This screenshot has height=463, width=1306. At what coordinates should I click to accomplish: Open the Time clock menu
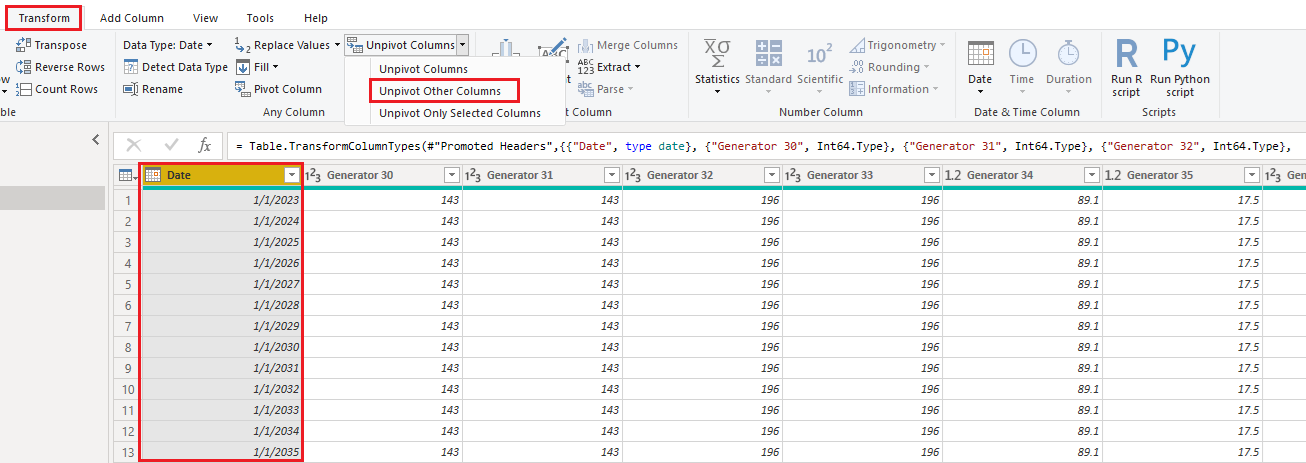pos(1022,66)
